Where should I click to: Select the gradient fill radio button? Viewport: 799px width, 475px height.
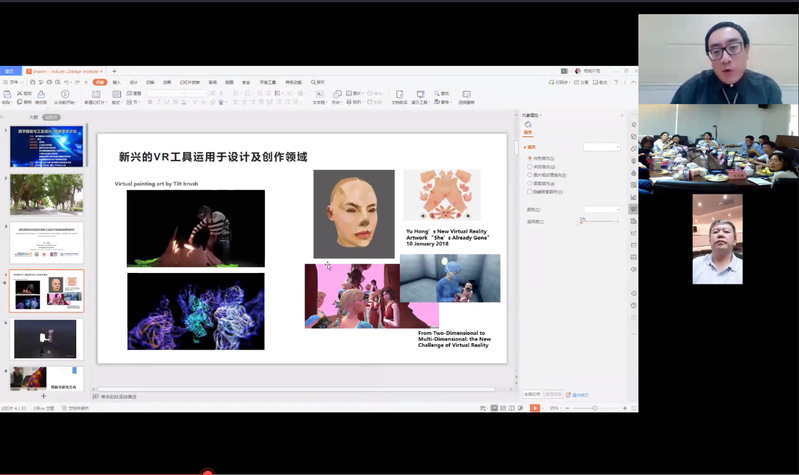click(x=530, y=167)
